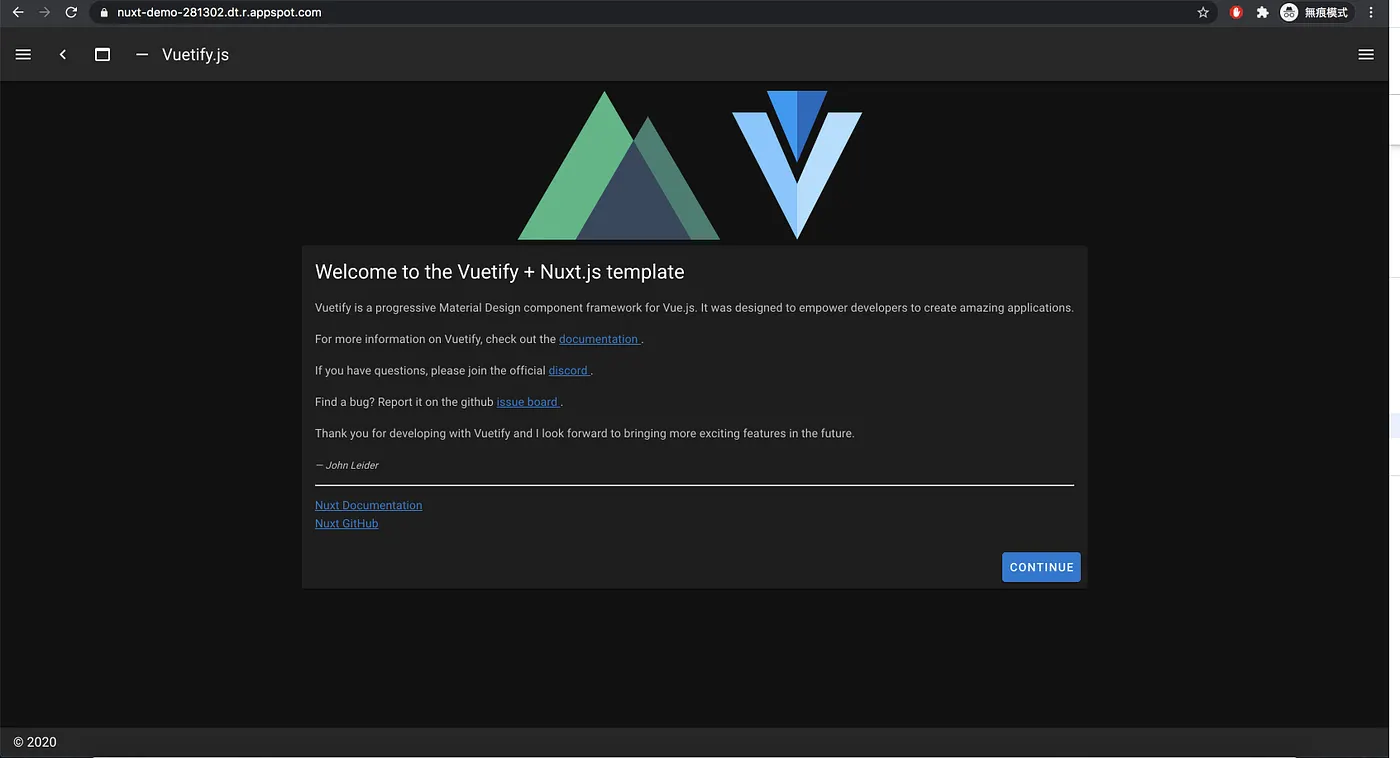Screen dimensions: 1400x758
Task: Toggle fixed footer with the minus icon
Action: pyautogui.click(x=142, y=55)
